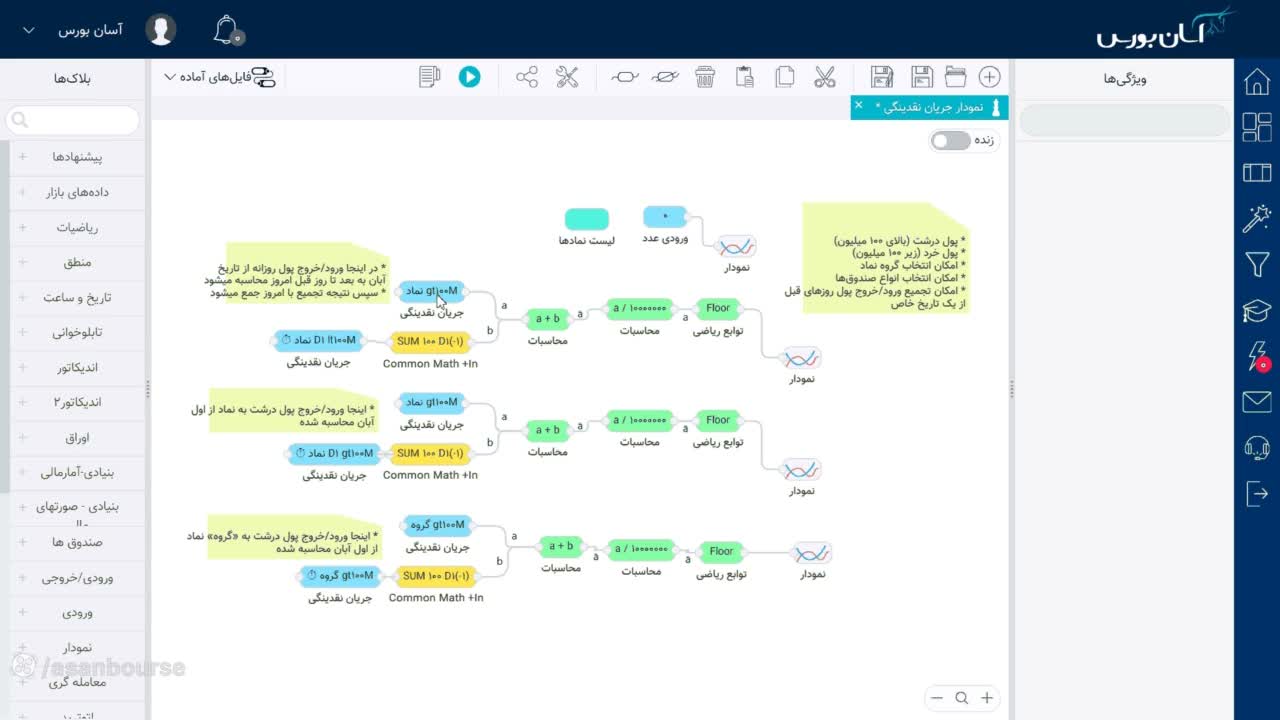Go to Home in right sidebar

coord(1257,82)
